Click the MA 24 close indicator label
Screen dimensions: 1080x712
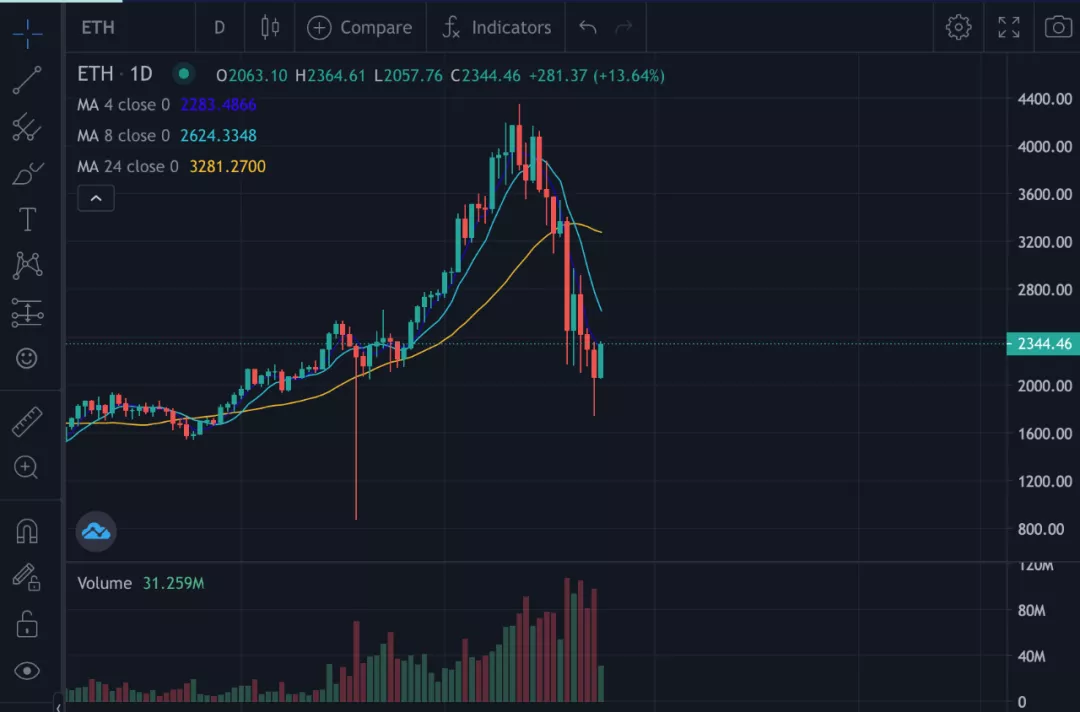[x=127, y=167]
